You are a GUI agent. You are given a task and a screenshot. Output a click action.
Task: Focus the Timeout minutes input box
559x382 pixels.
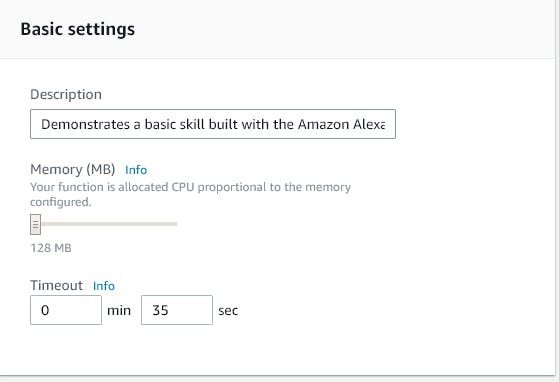[66, 310]
